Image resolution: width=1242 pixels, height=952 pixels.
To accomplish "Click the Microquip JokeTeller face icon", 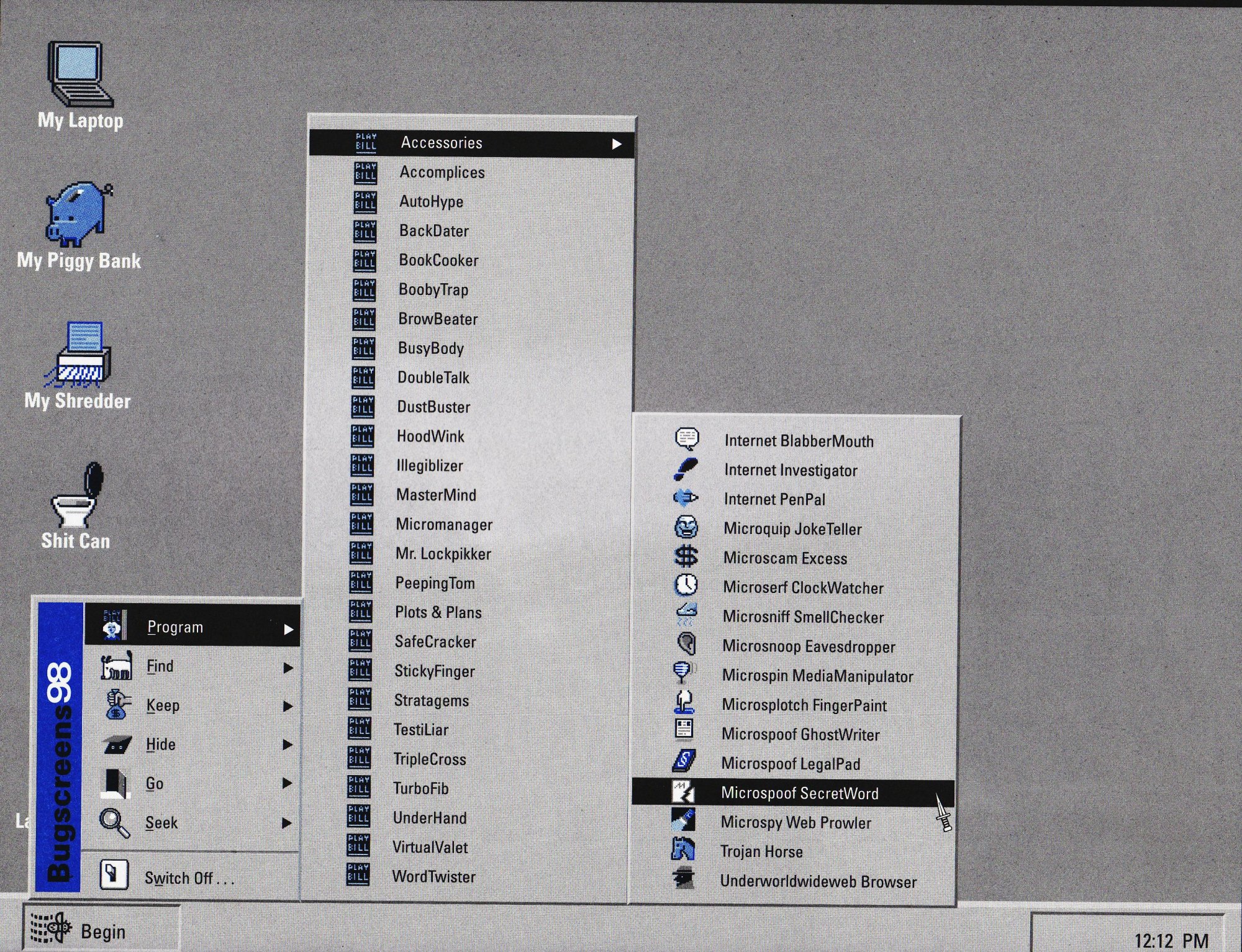I will point(686,527).
